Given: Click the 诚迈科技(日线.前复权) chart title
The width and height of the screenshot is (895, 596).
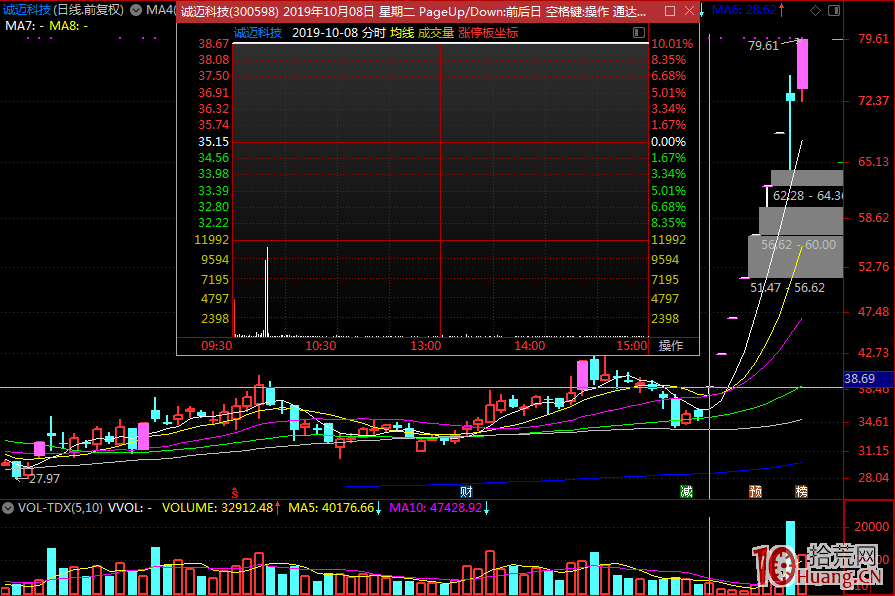Looking at the screenshot, I should [x=63, y=10].
